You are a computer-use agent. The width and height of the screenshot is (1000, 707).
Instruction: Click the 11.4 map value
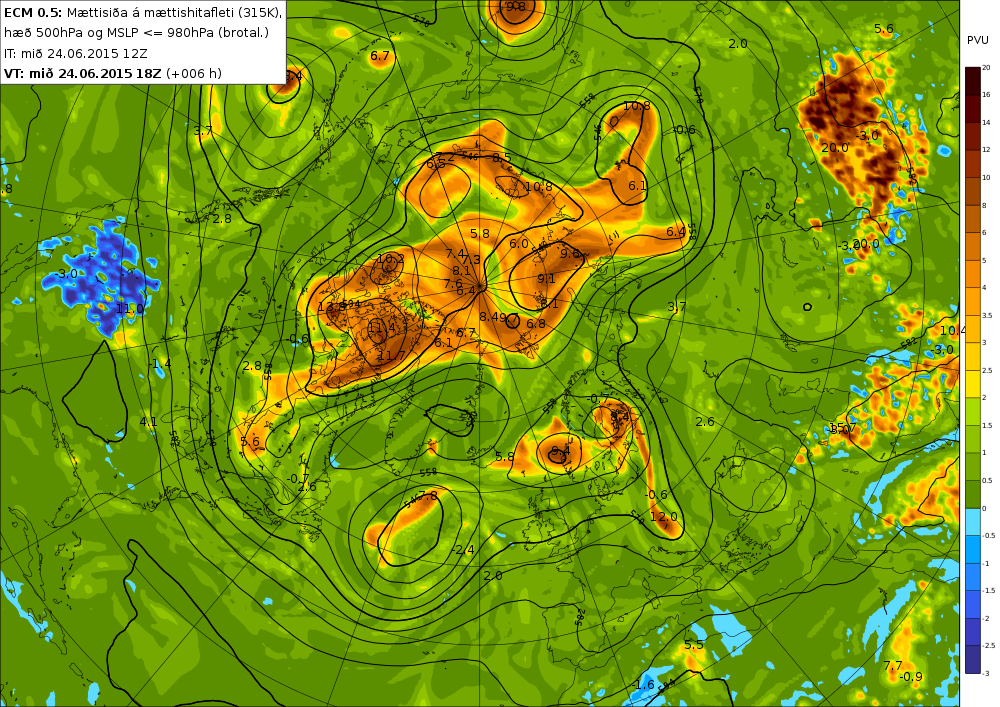click(382, 328)
